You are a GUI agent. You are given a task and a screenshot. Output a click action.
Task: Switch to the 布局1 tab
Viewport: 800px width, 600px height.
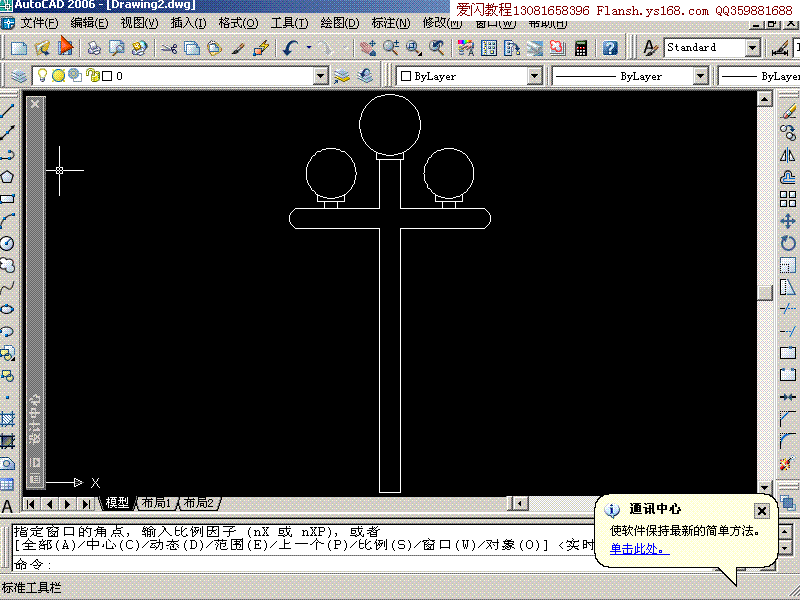click(156, 503)
